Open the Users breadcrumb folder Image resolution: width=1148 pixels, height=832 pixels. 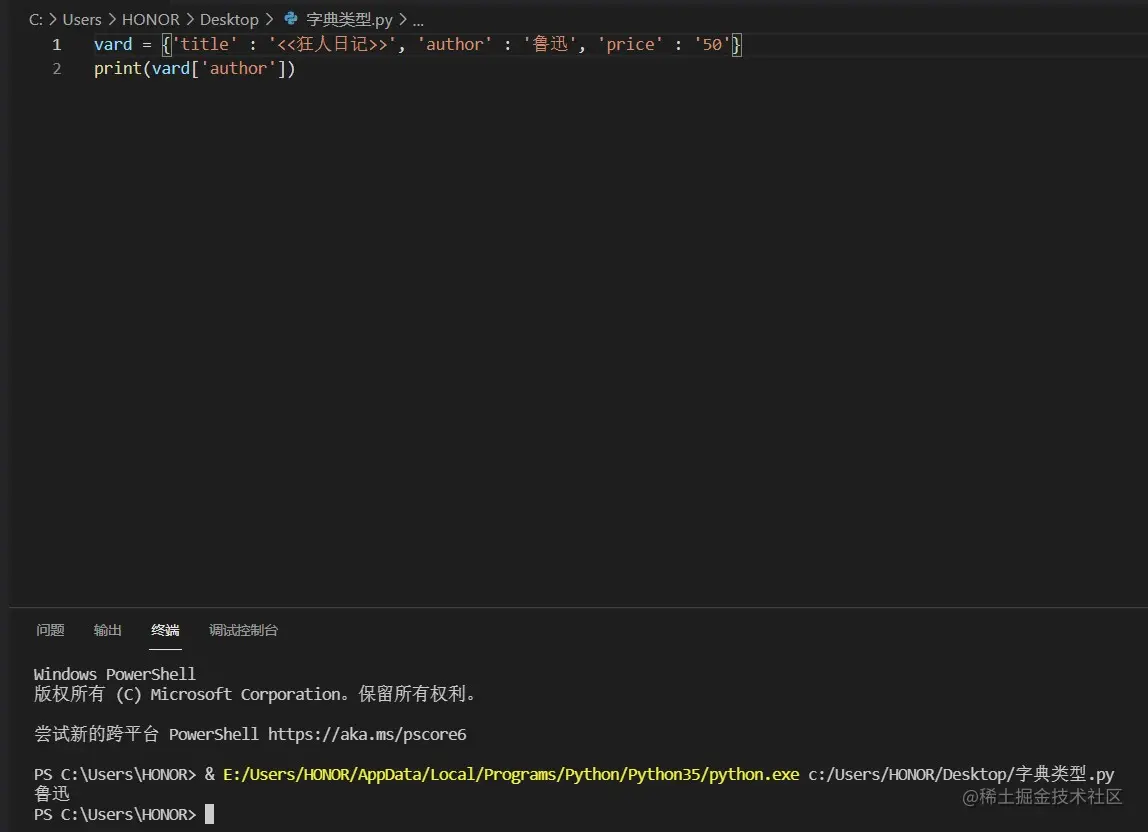click(82, 20)
